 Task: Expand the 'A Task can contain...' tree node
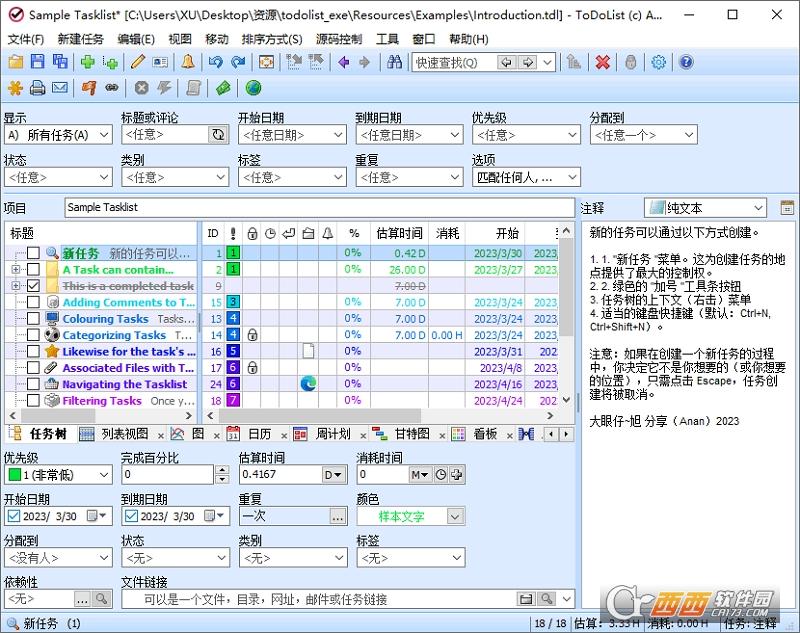pyautogui.click(x=16, y=269)
